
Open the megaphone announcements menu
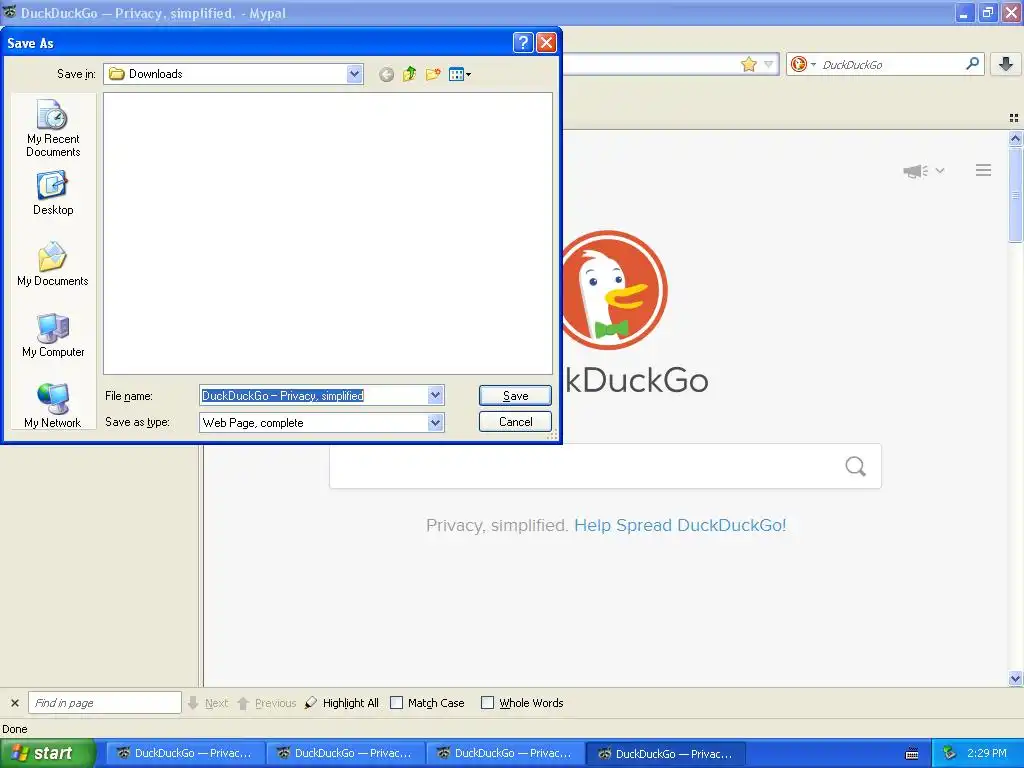click(923, 171)
